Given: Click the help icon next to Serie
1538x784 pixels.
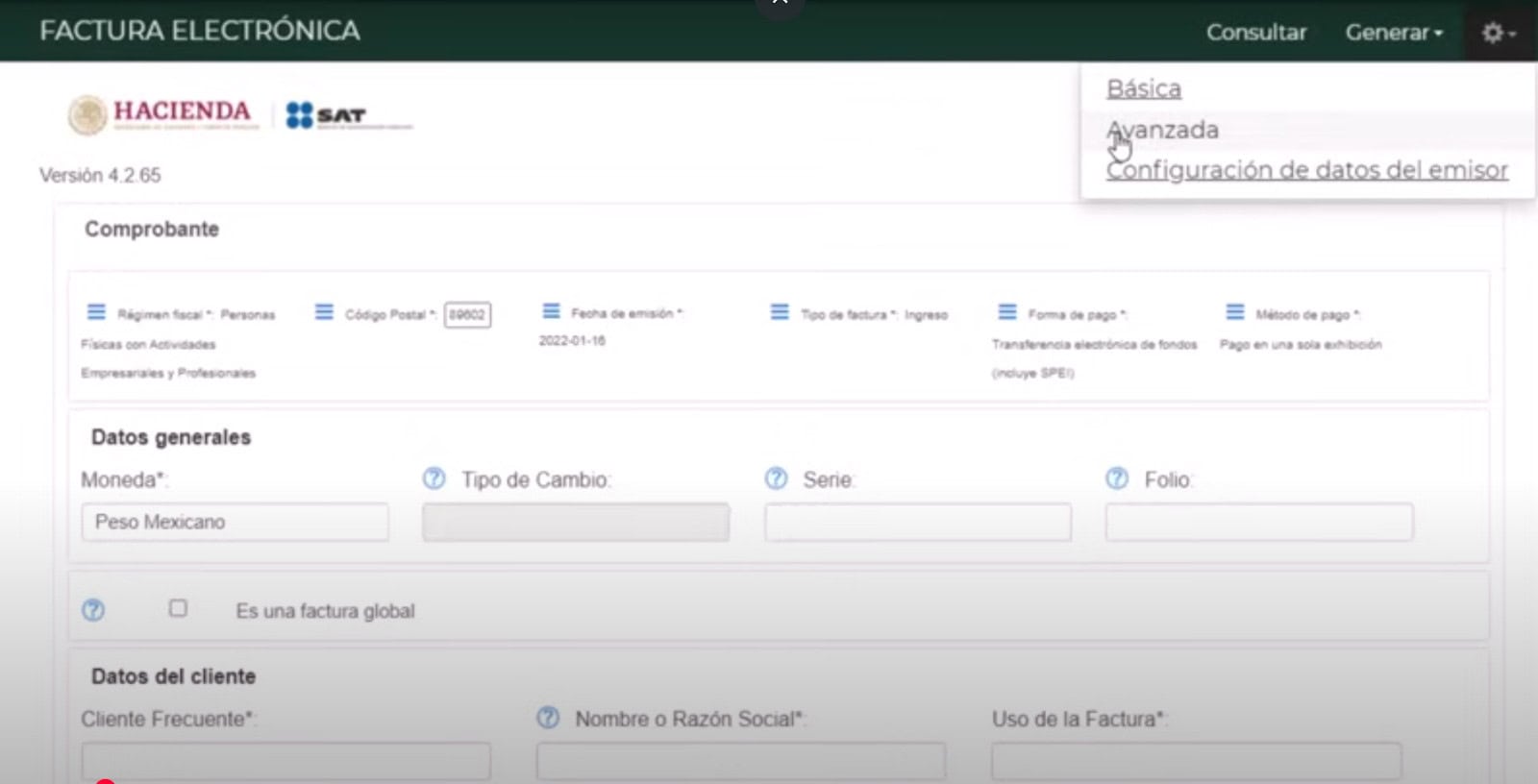Looking at the screenshot, I should coord(776,478).
